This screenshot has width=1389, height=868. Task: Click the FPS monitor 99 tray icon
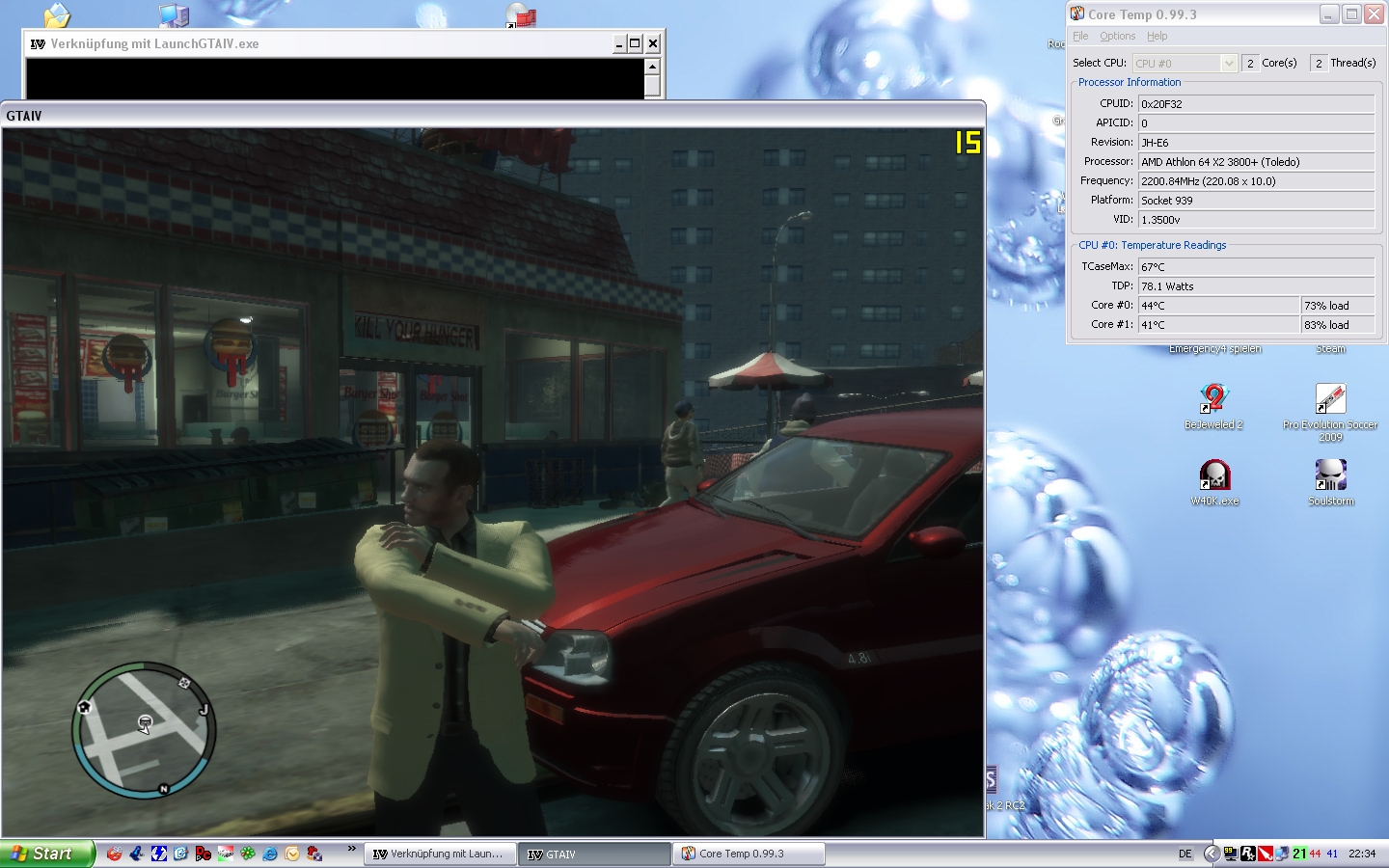point(1230,854)
